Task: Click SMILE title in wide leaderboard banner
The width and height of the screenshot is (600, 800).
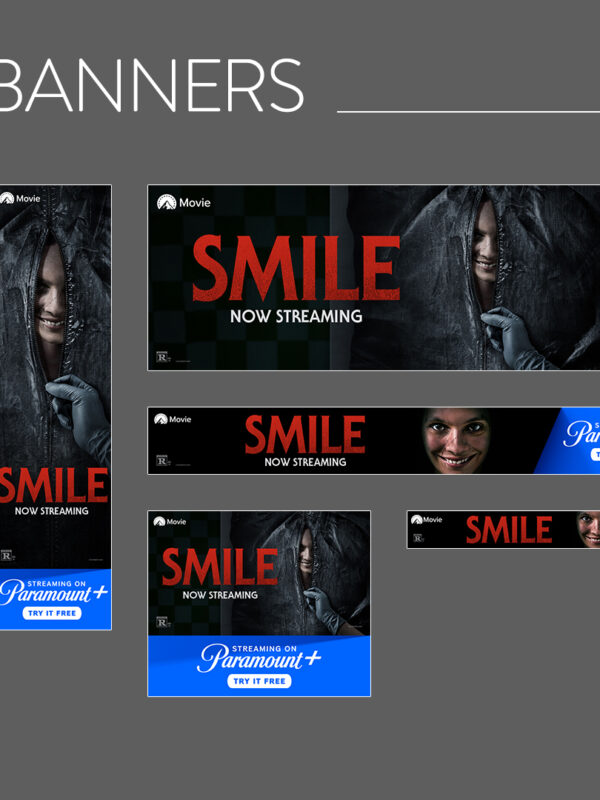Action: pyautogui.click(x=305, y=434)
